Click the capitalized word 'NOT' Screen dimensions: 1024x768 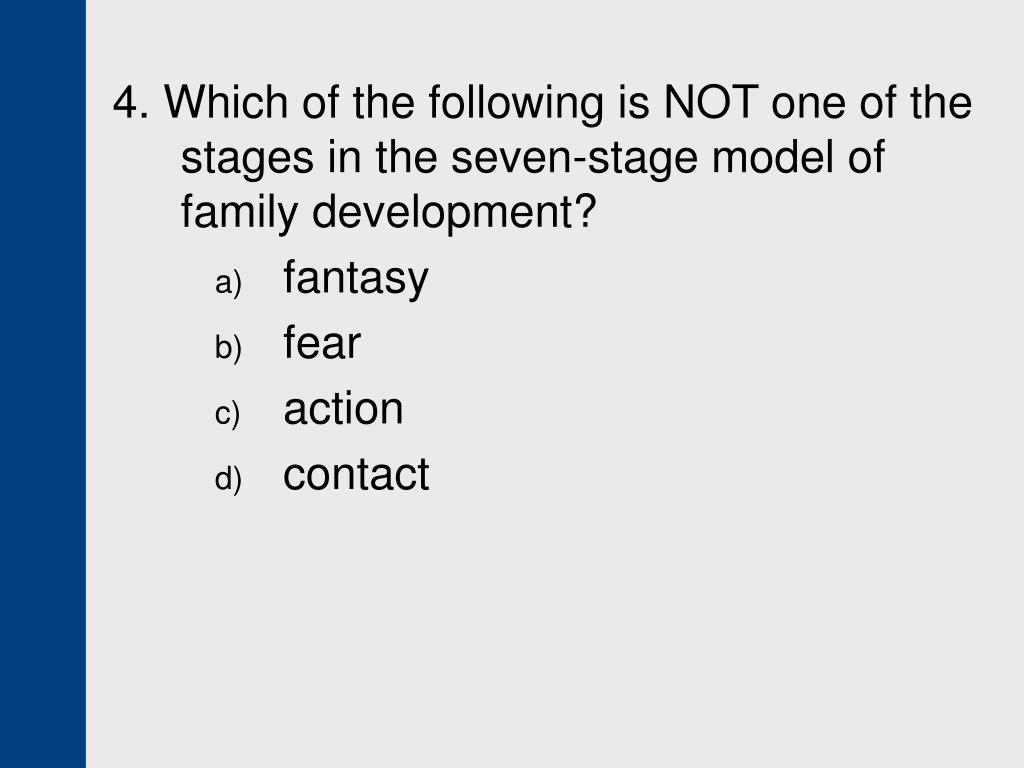click(711, 103)
